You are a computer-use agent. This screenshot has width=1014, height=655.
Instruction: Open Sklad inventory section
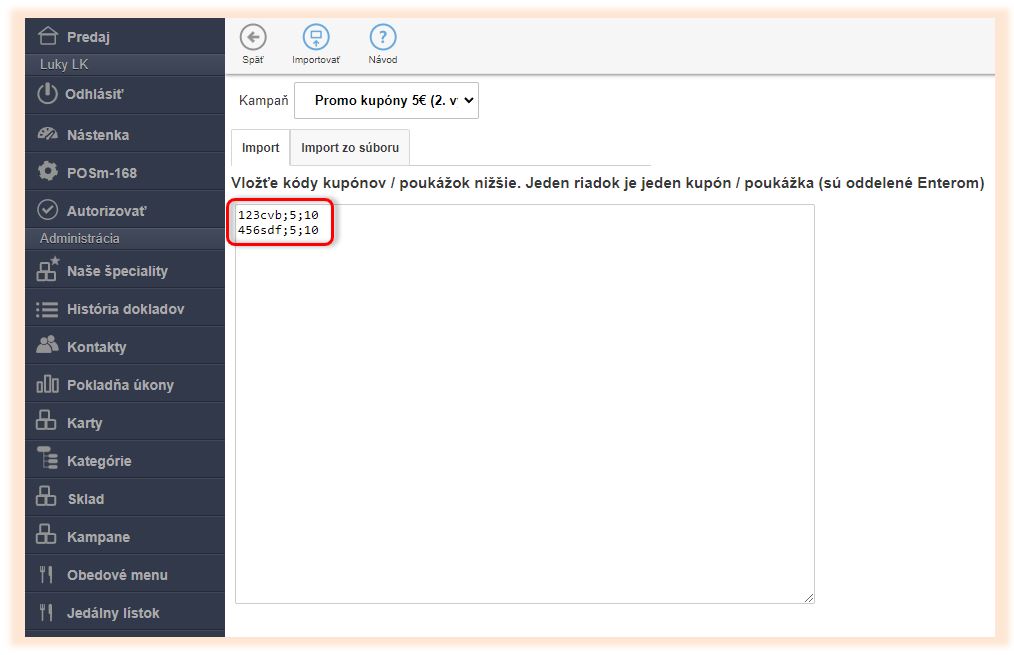point(85,499)
